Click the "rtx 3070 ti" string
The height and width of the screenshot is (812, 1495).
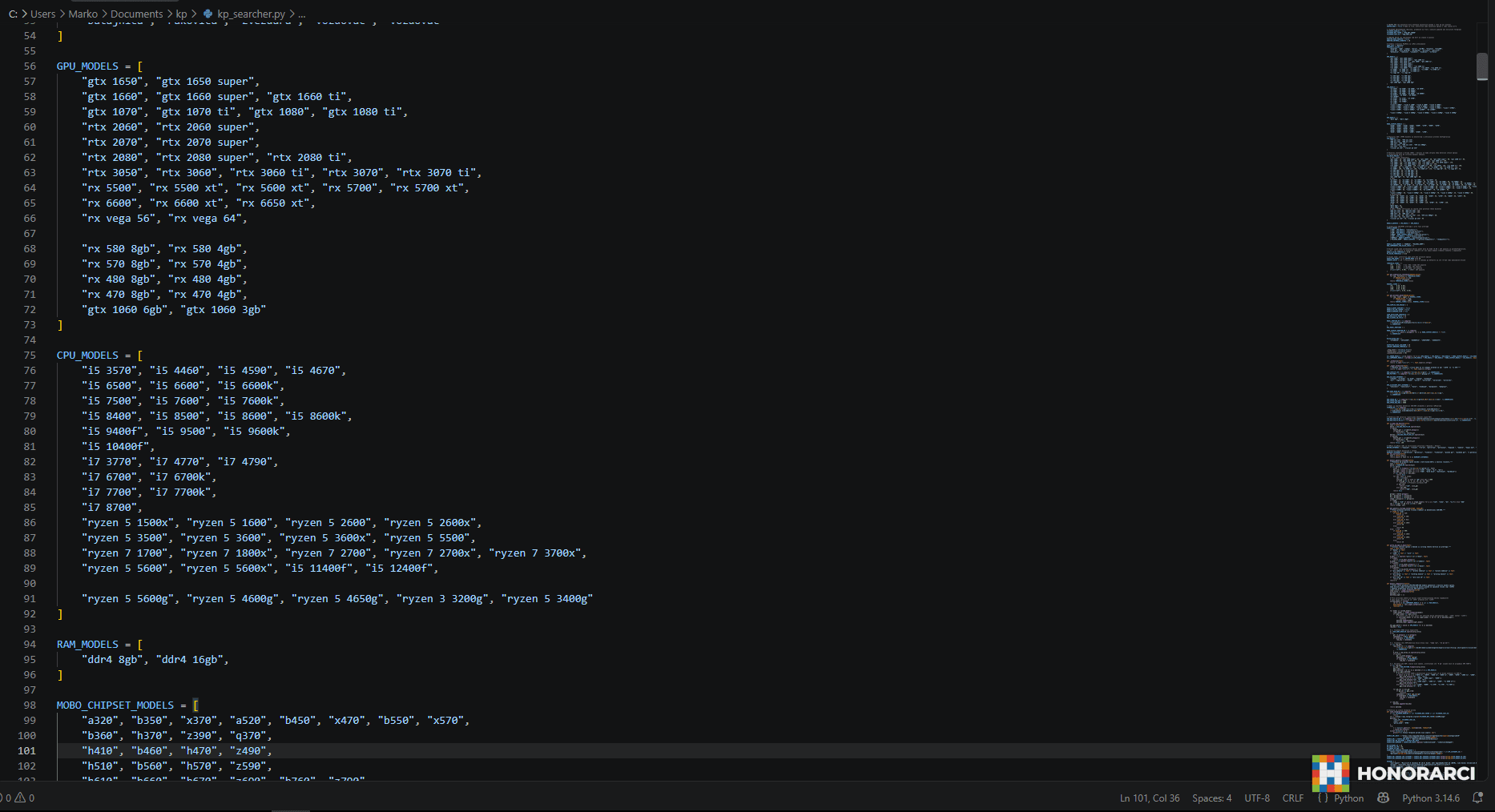coord(436,172)
